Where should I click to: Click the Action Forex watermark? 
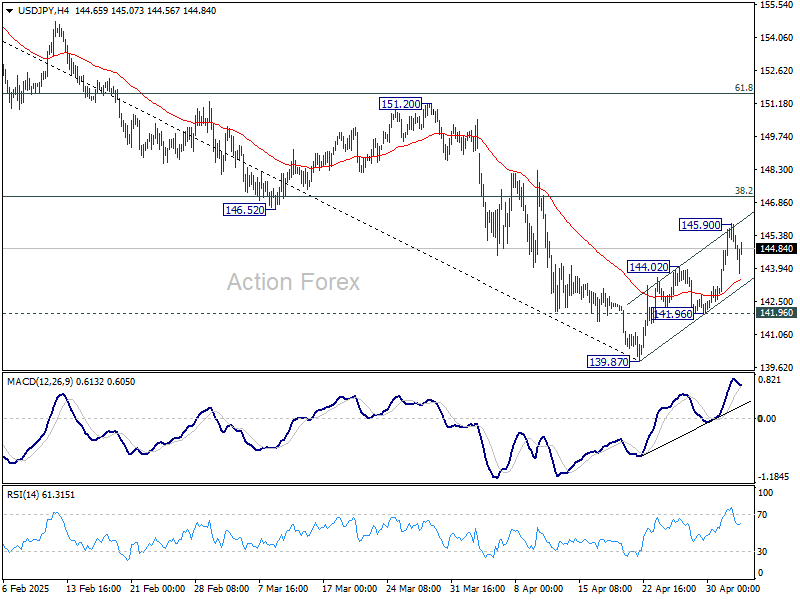coord(292,283)
